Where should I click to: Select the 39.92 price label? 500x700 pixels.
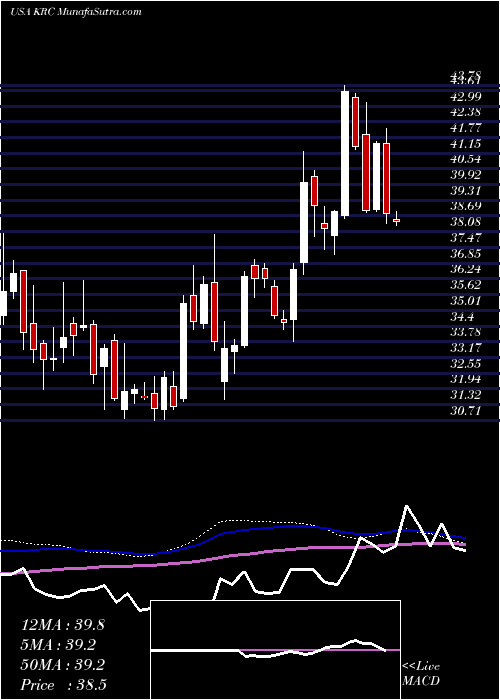tap(466, 175)
